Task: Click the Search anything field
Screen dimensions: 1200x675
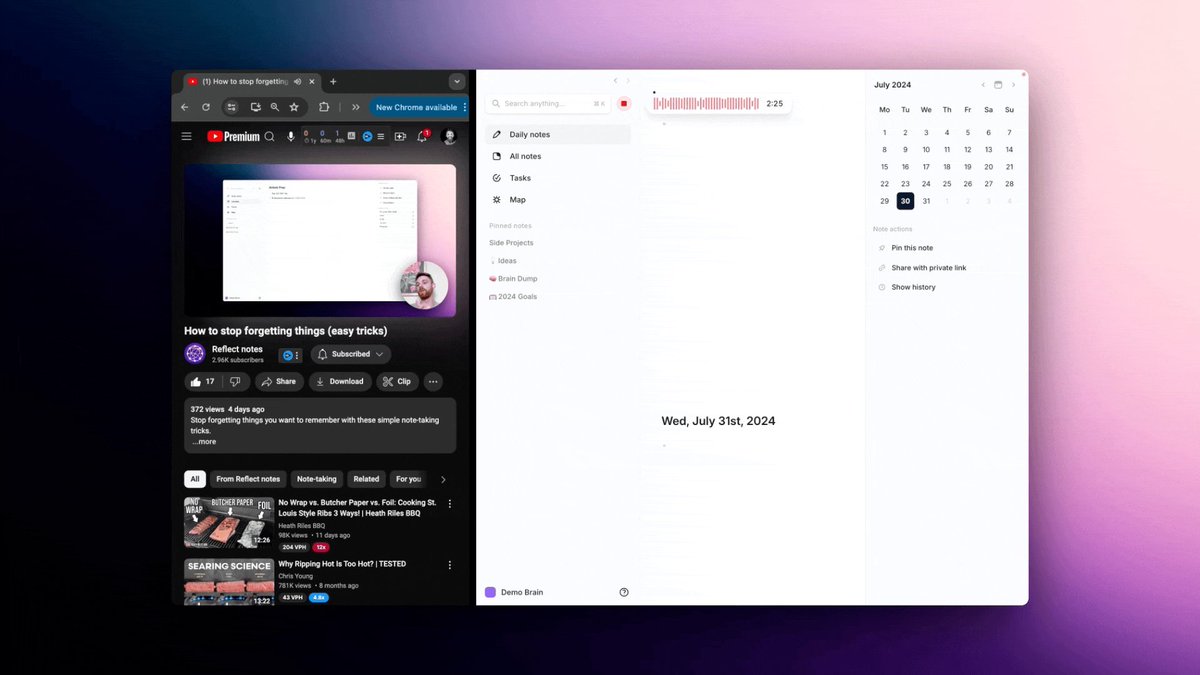Action: pos(548,103)
